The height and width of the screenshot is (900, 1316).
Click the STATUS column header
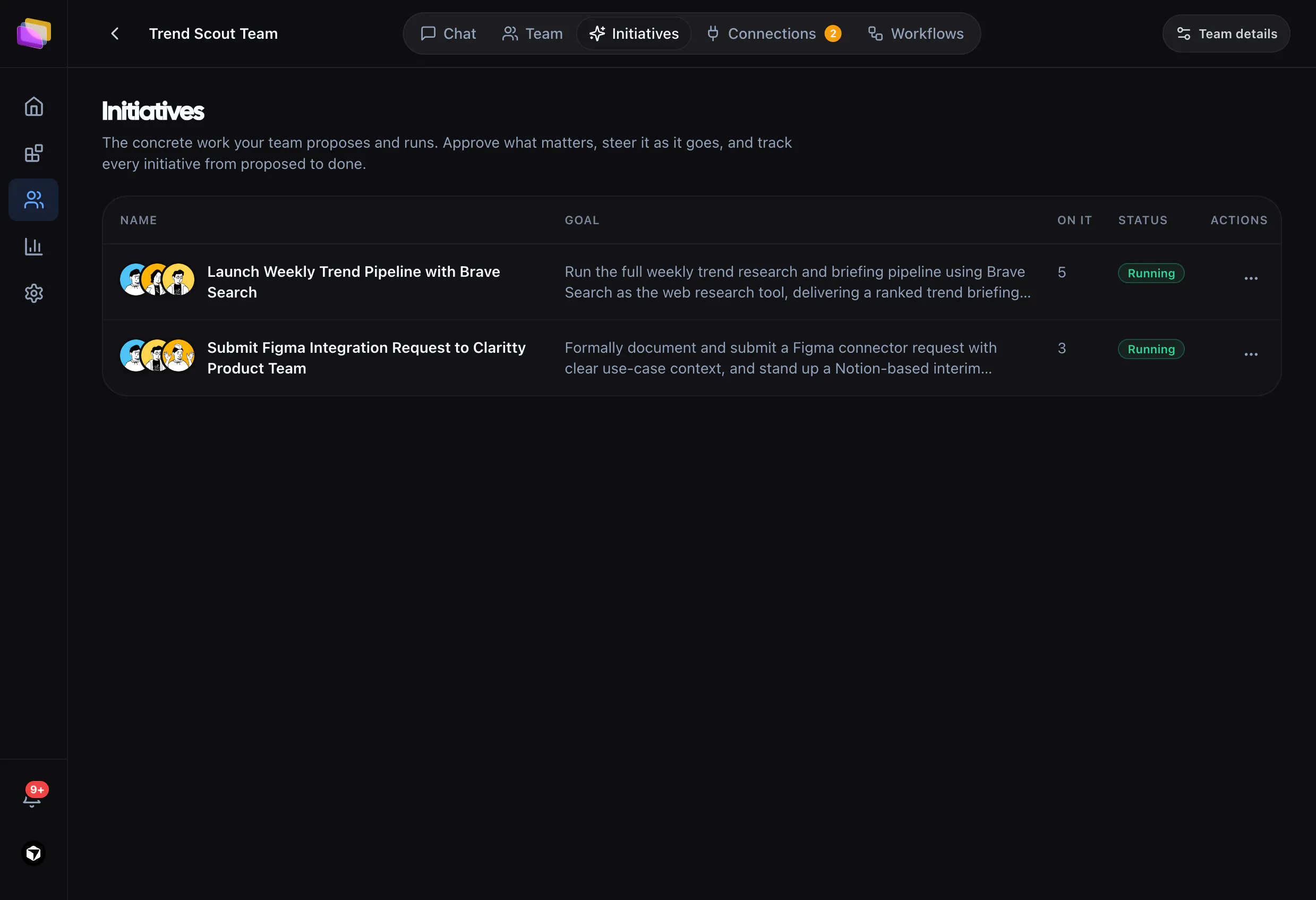[1143, 220]
